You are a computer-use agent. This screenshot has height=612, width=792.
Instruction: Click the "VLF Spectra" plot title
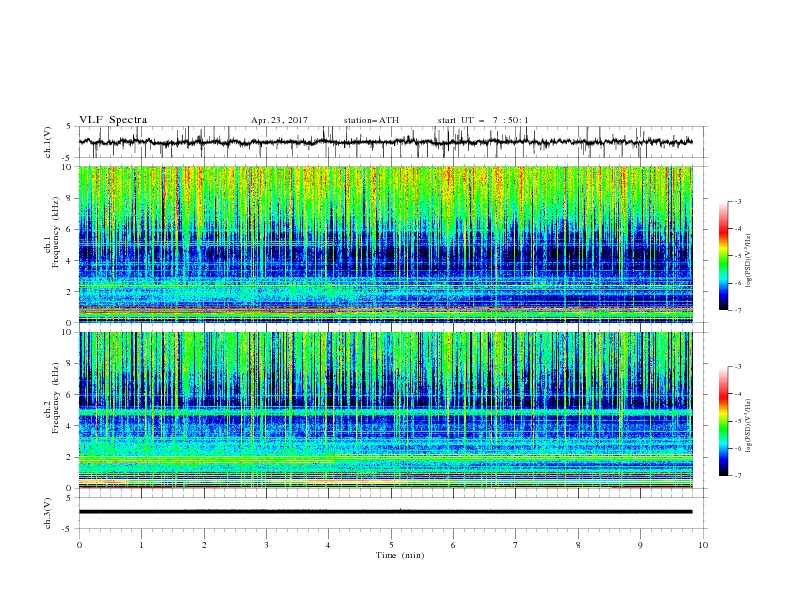[x=113, y=120]
